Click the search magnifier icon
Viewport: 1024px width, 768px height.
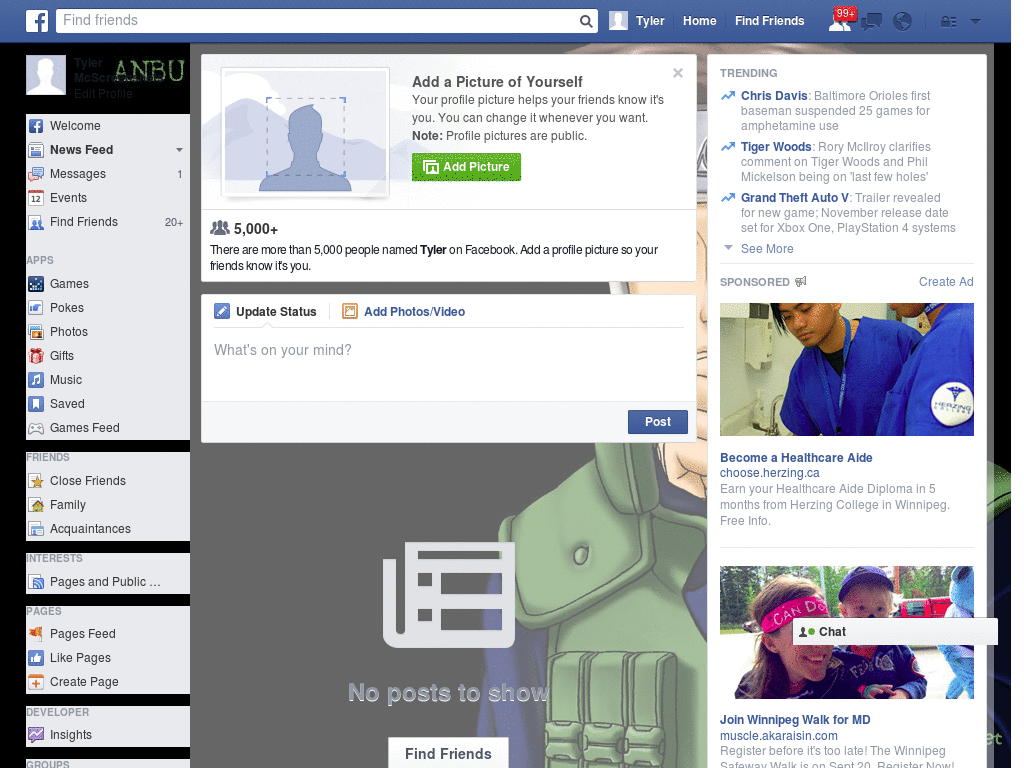click(586, 21)
